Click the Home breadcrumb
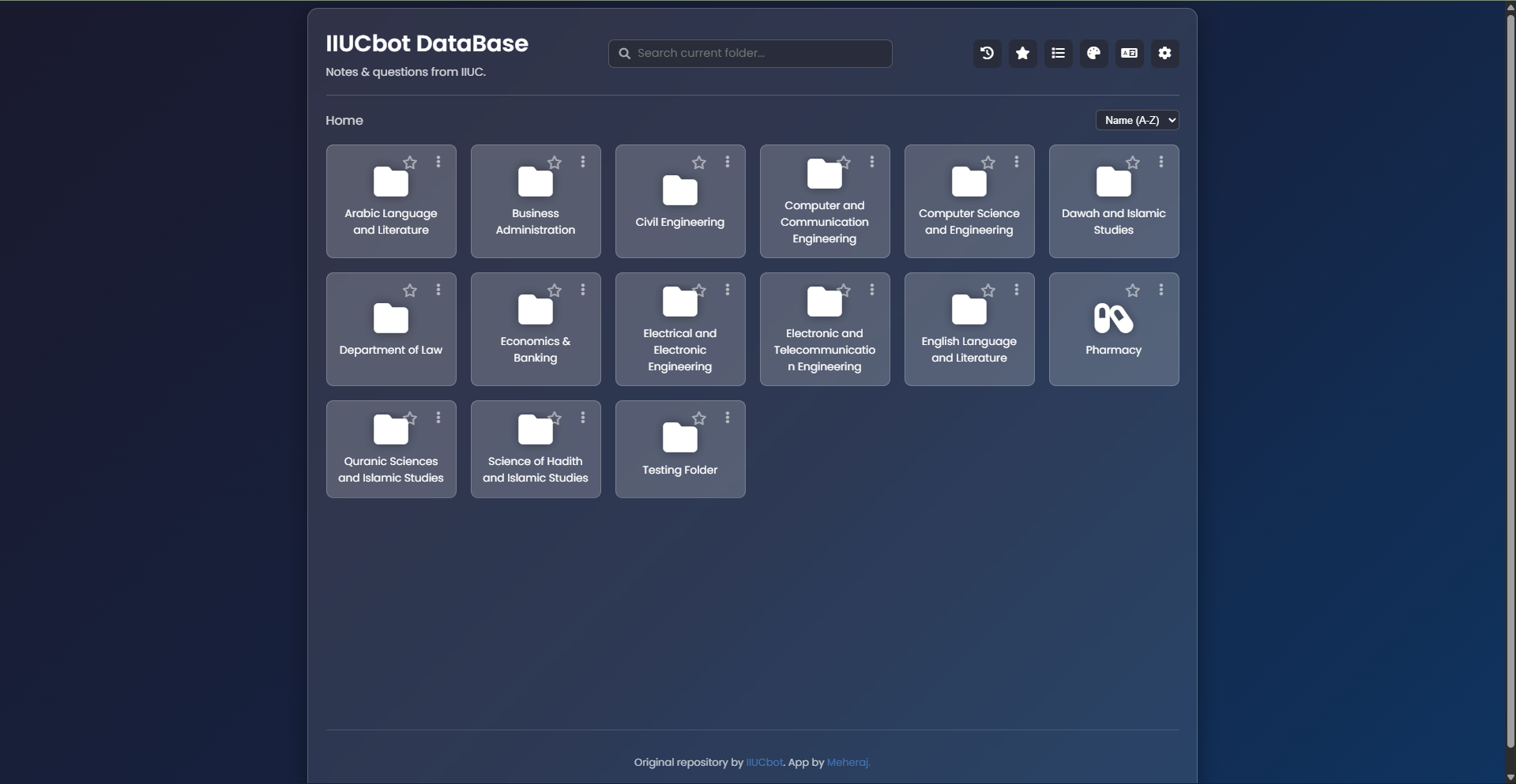Screen dimensions: 1516x784 click(344, 121)
